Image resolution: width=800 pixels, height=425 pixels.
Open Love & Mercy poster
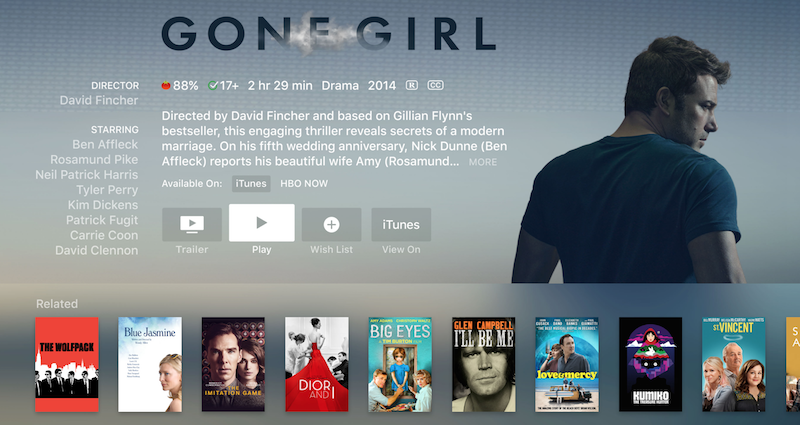pos(567,364)
